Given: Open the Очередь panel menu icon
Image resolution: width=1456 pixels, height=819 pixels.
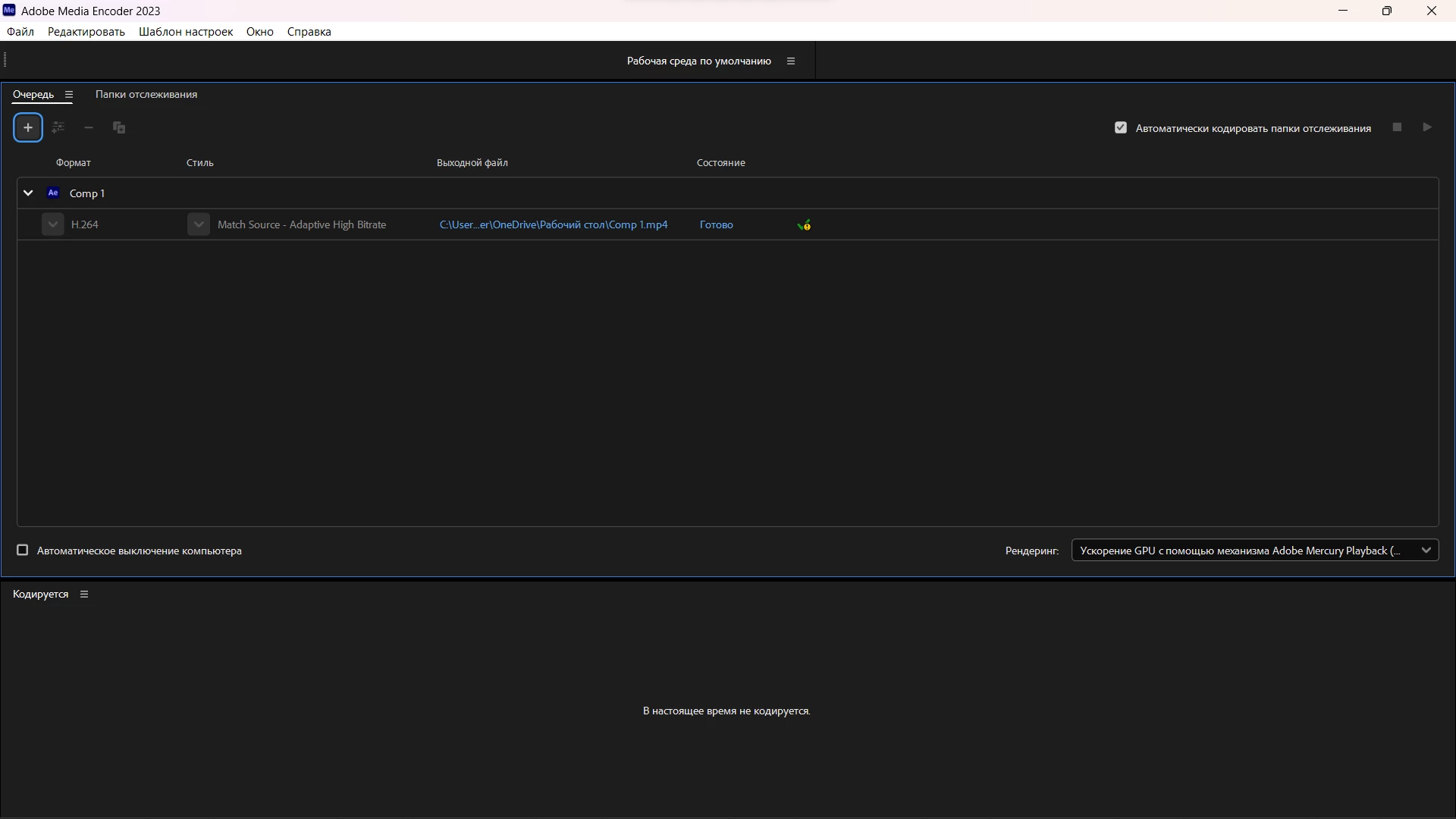Looking at the screenshot, I should 69,95.
